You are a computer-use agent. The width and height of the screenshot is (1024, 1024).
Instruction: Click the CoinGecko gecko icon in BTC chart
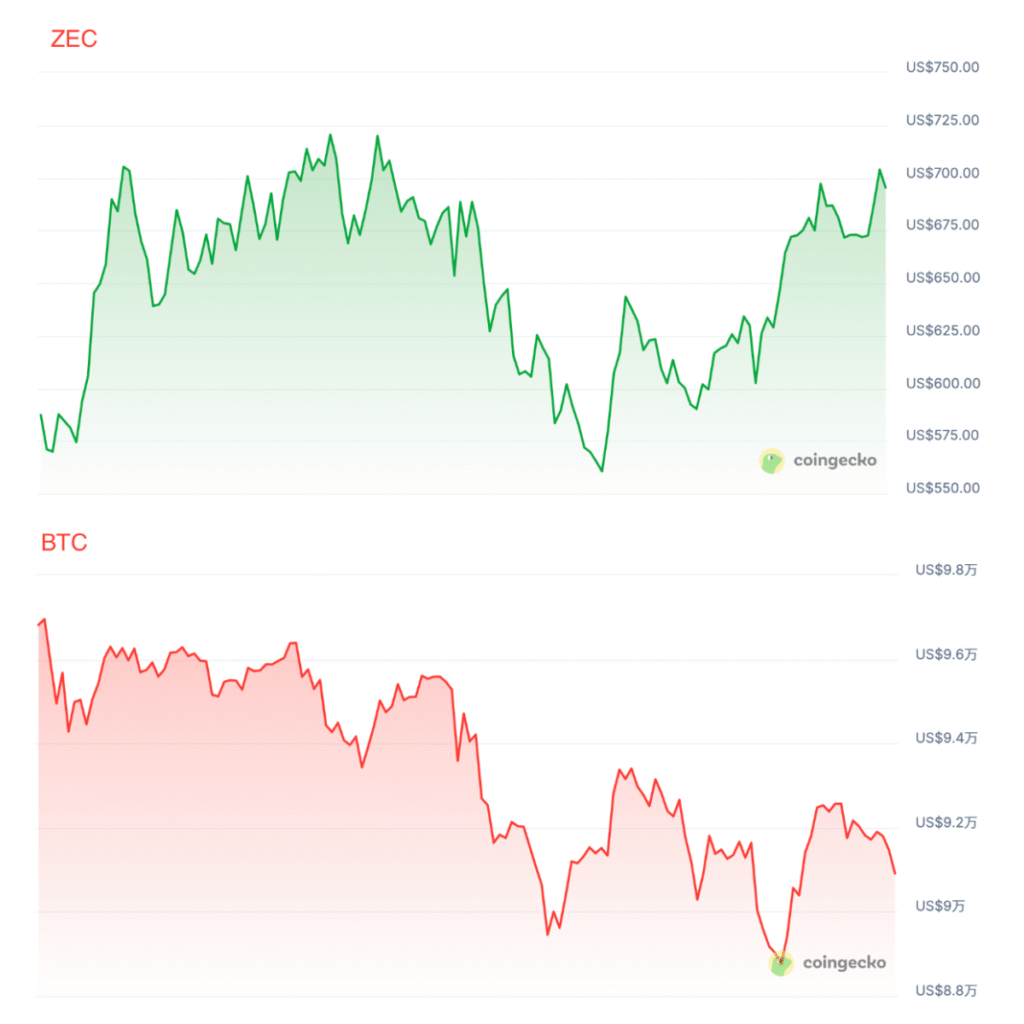tap(781, 963)
